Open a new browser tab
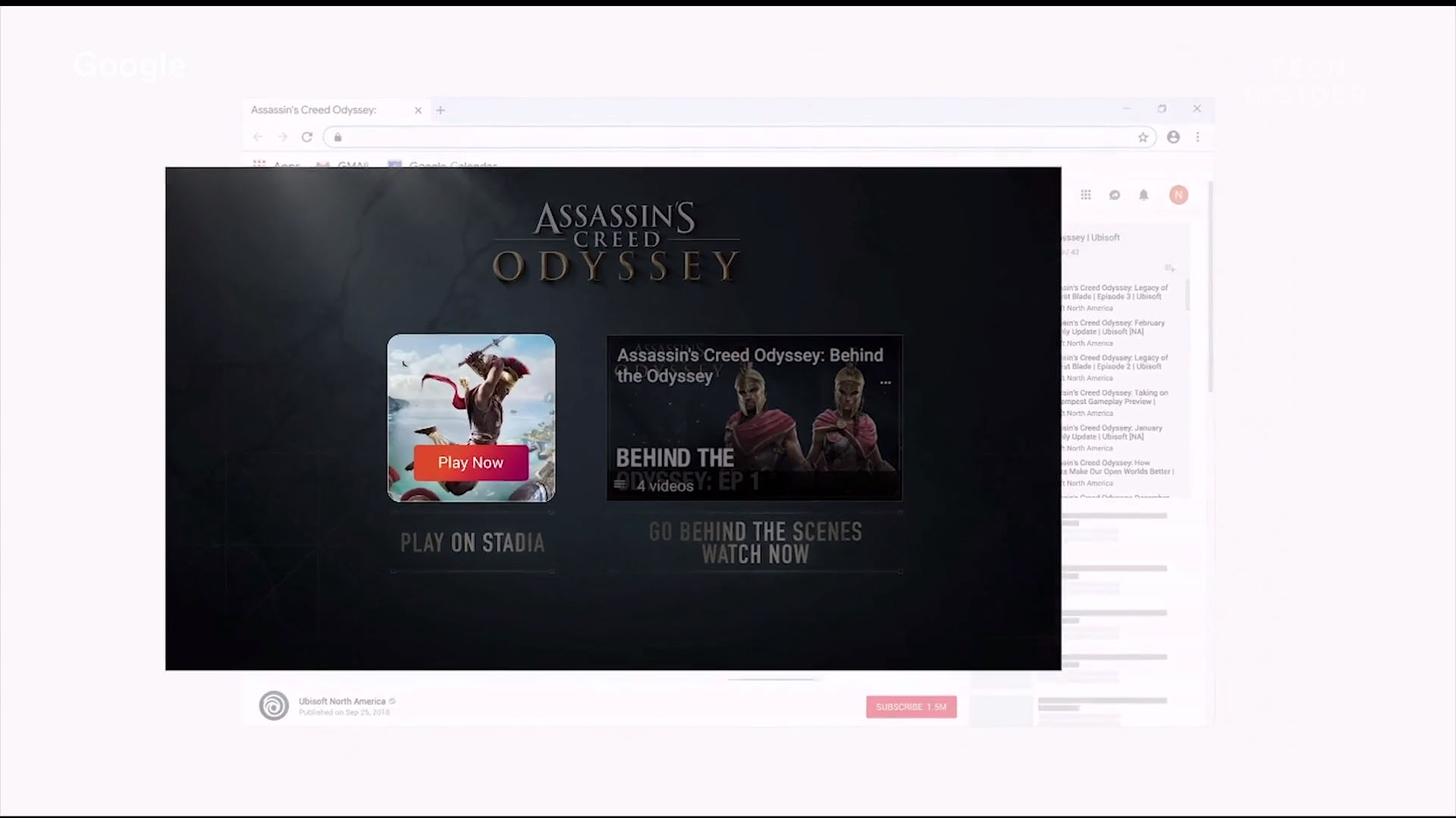 click(441, 110)
